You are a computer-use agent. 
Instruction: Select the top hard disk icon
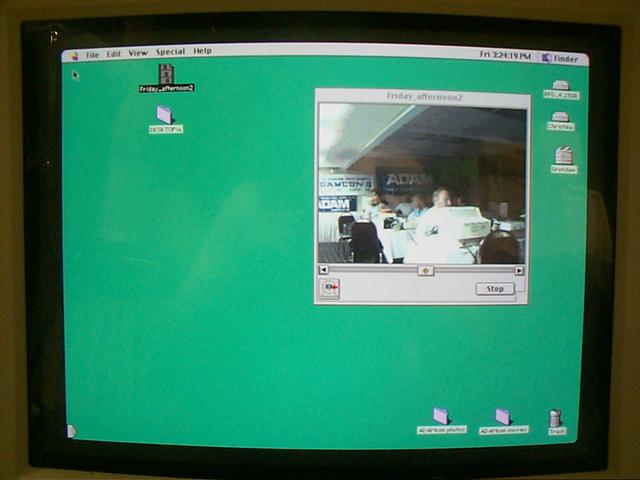[x=561, y=86]
